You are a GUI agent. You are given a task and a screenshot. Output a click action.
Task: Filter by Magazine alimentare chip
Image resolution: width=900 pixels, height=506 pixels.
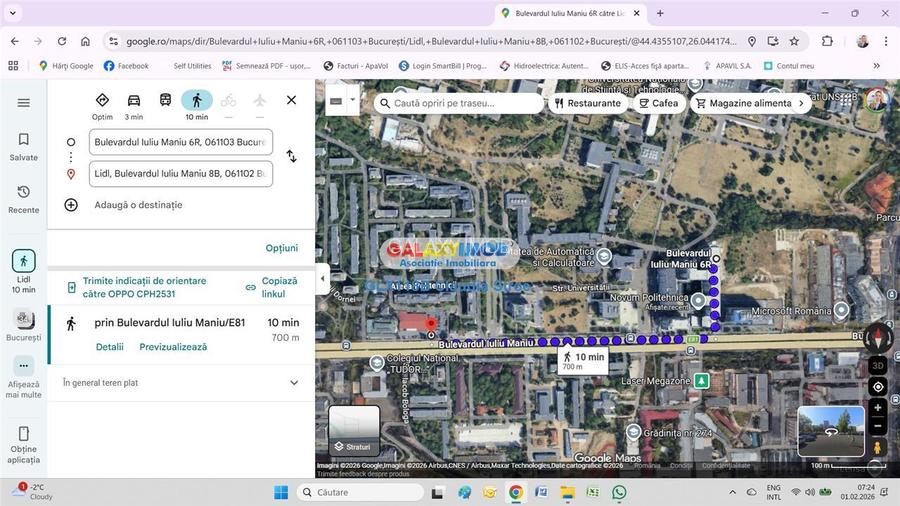744,103
